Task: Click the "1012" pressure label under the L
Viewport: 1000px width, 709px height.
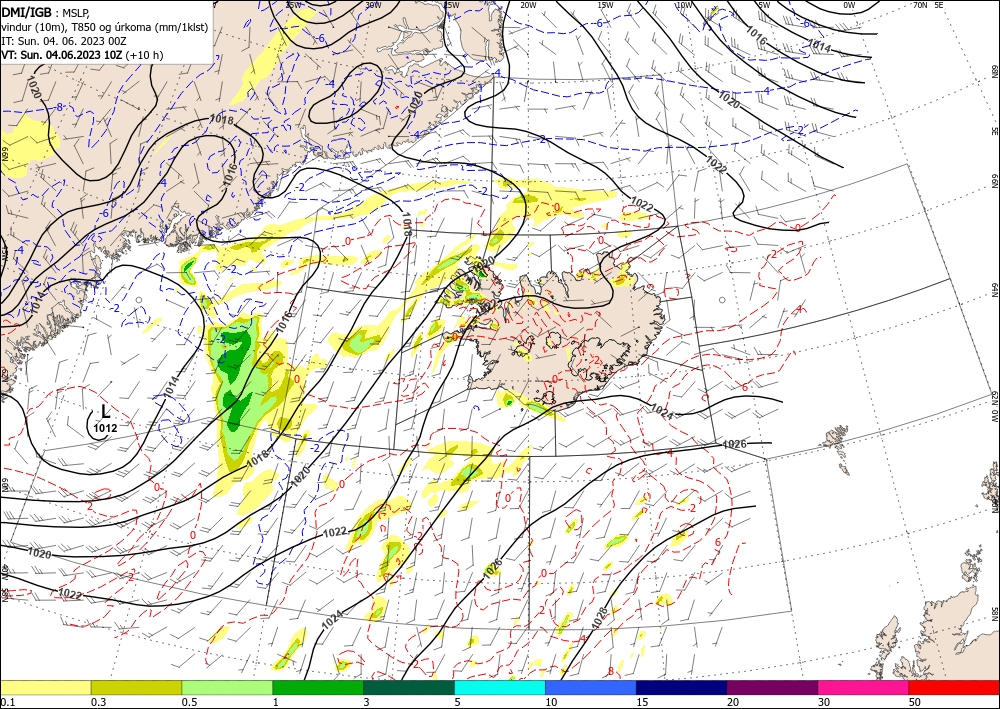Action: (x=105, y=428)
